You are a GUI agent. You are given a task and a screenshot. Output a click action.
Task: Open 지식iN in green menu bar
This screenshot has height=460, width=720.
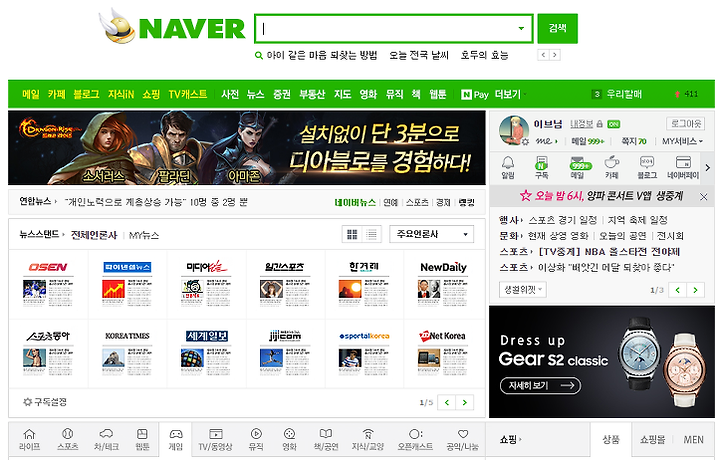pyautogui.click(x=121, y=95)
